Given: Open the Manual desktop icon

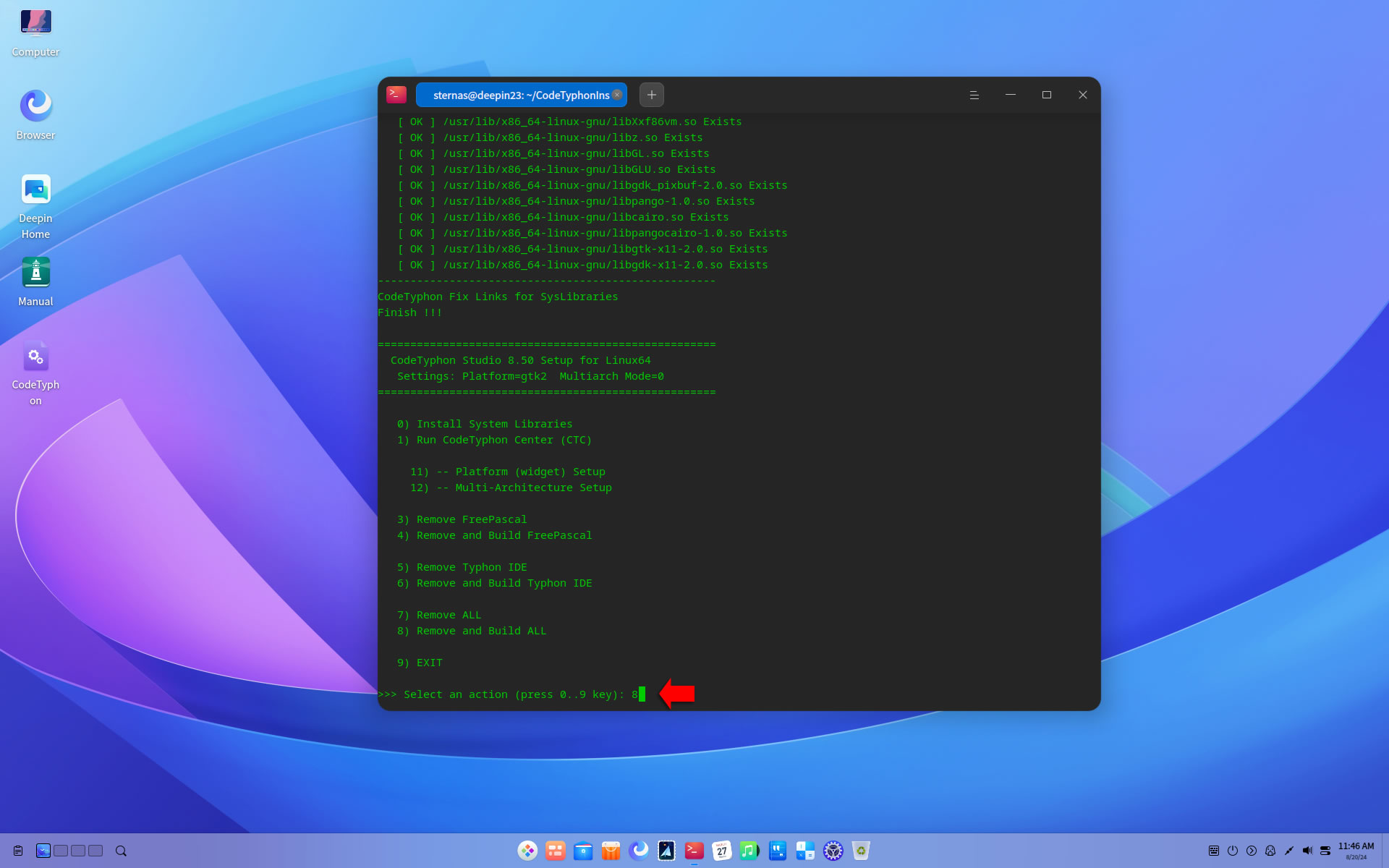Looking at the screenshot, I should (x=35, y=282).
